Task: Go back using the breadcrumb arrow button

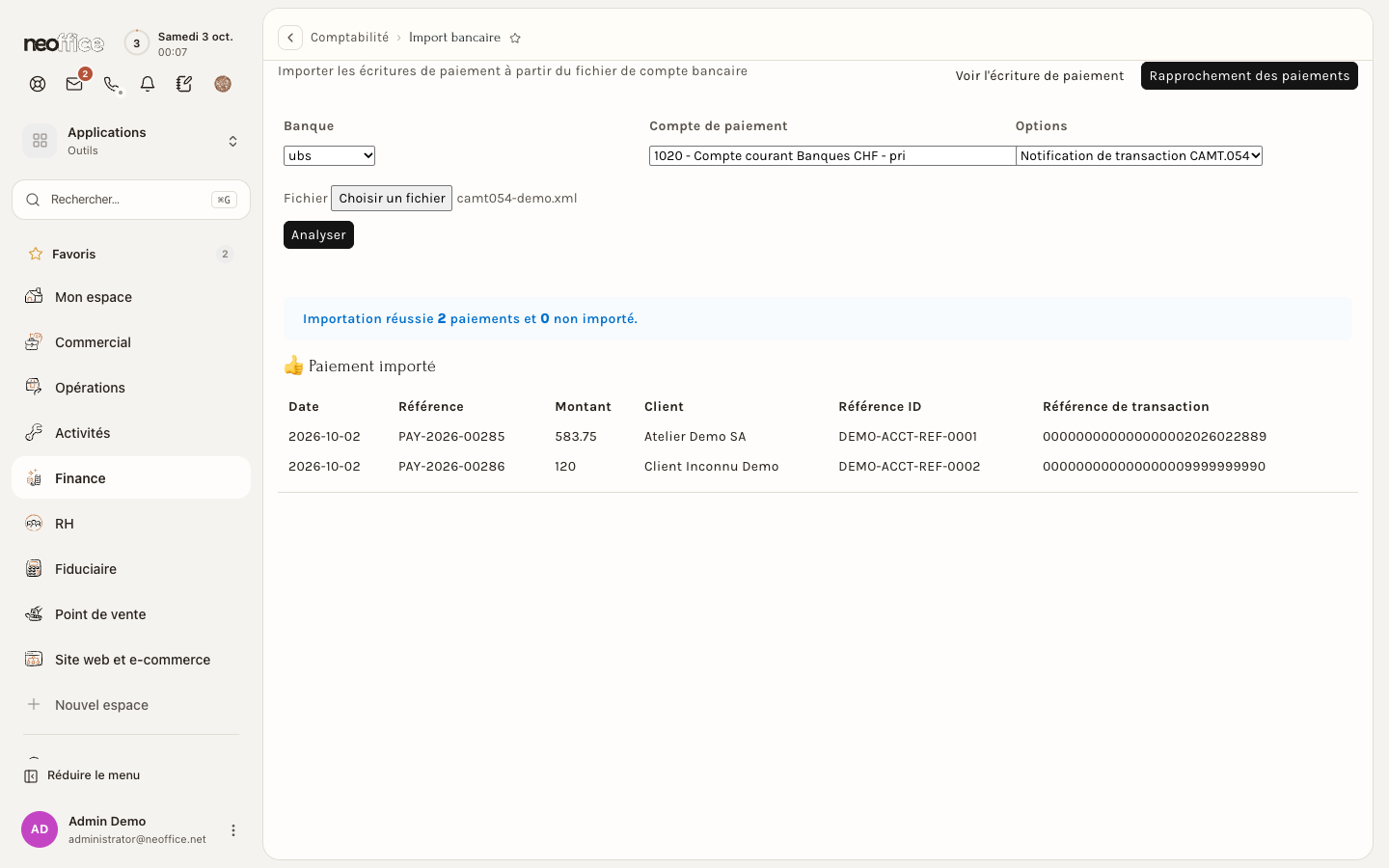Action: tap(290, 38)
